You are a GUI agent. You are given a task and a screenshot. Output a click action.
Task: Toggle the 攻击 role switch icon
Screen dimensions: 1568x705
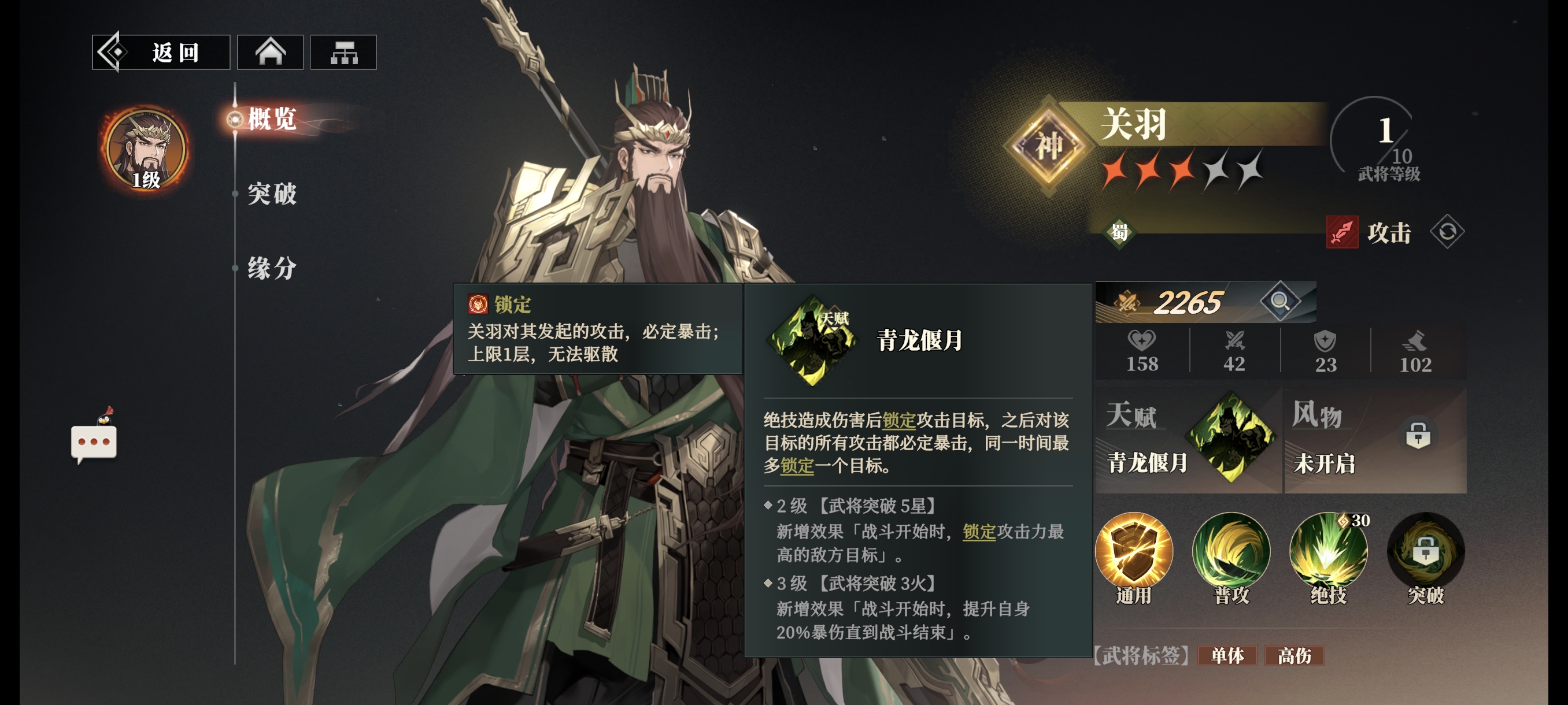pos(1447,232)
